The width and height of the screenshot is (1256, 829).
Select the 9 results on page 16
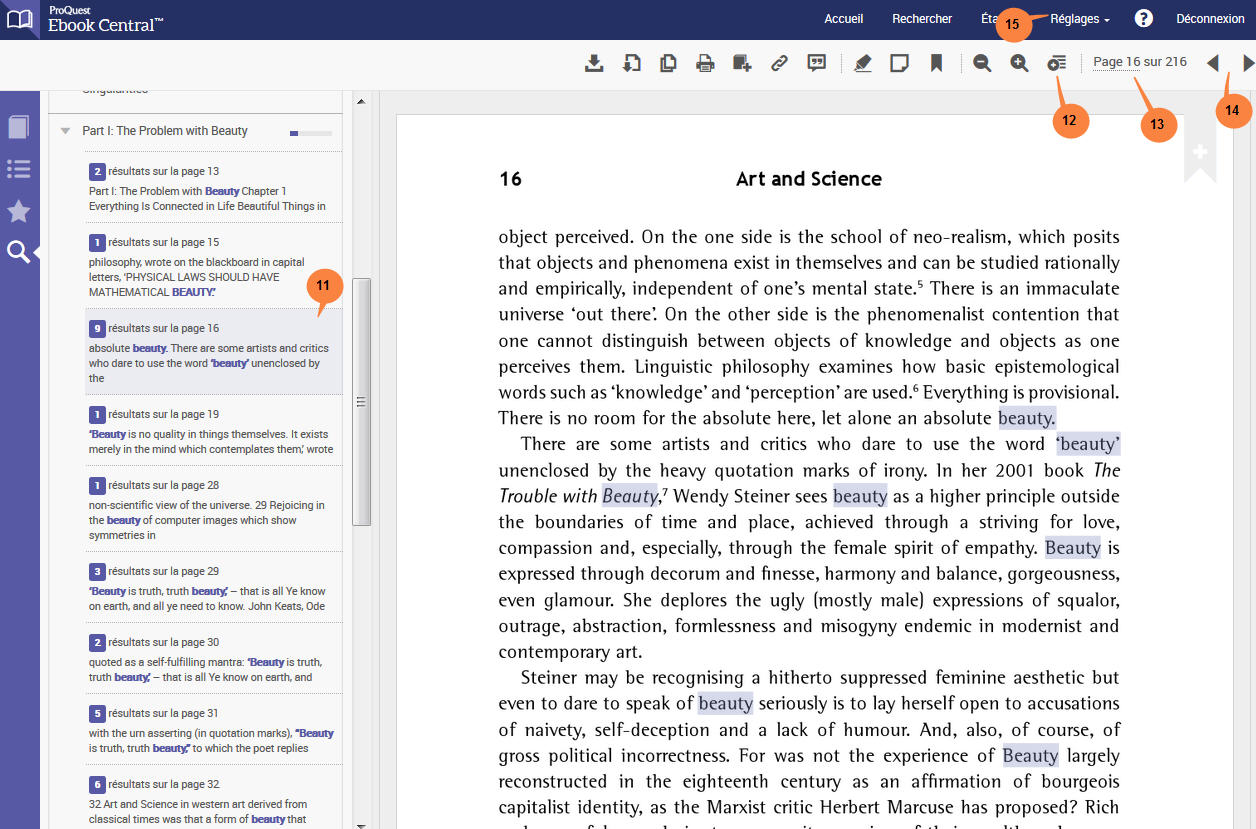[x=214, y=352]
